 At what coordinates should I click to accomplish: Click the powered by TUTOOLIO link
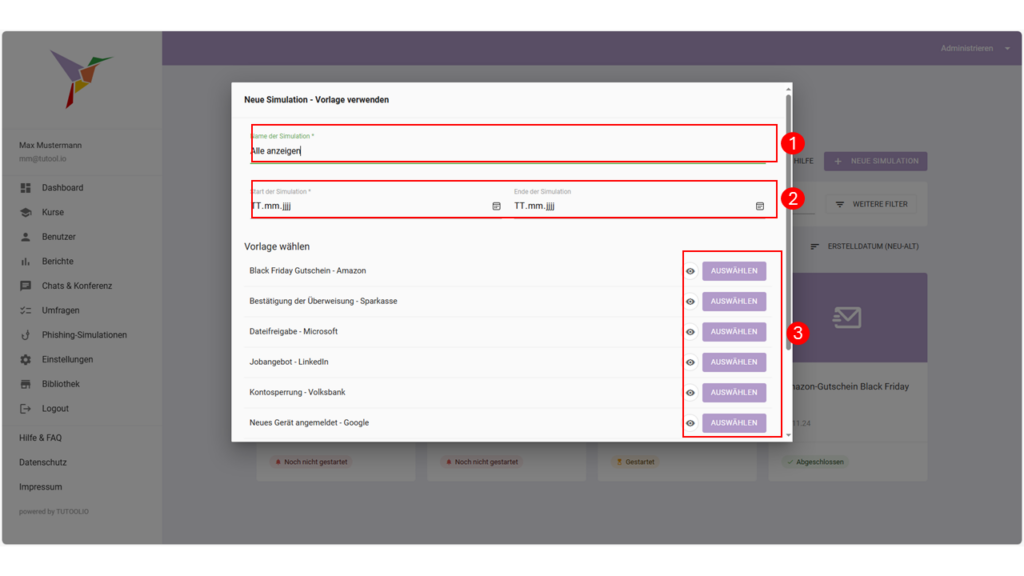click(x=54, y=512)
